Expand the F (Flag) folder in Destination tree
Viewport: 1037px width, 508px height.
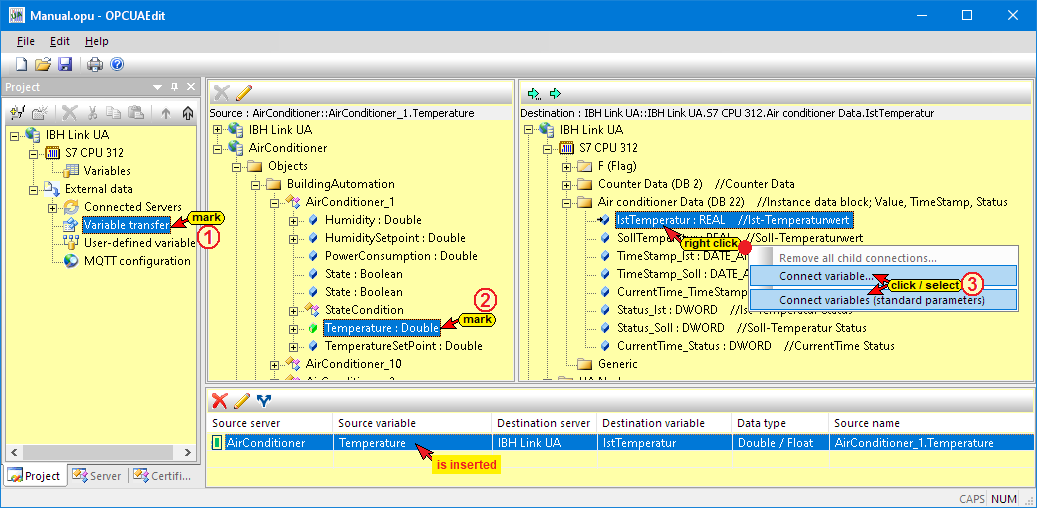[x=566, y=166]
